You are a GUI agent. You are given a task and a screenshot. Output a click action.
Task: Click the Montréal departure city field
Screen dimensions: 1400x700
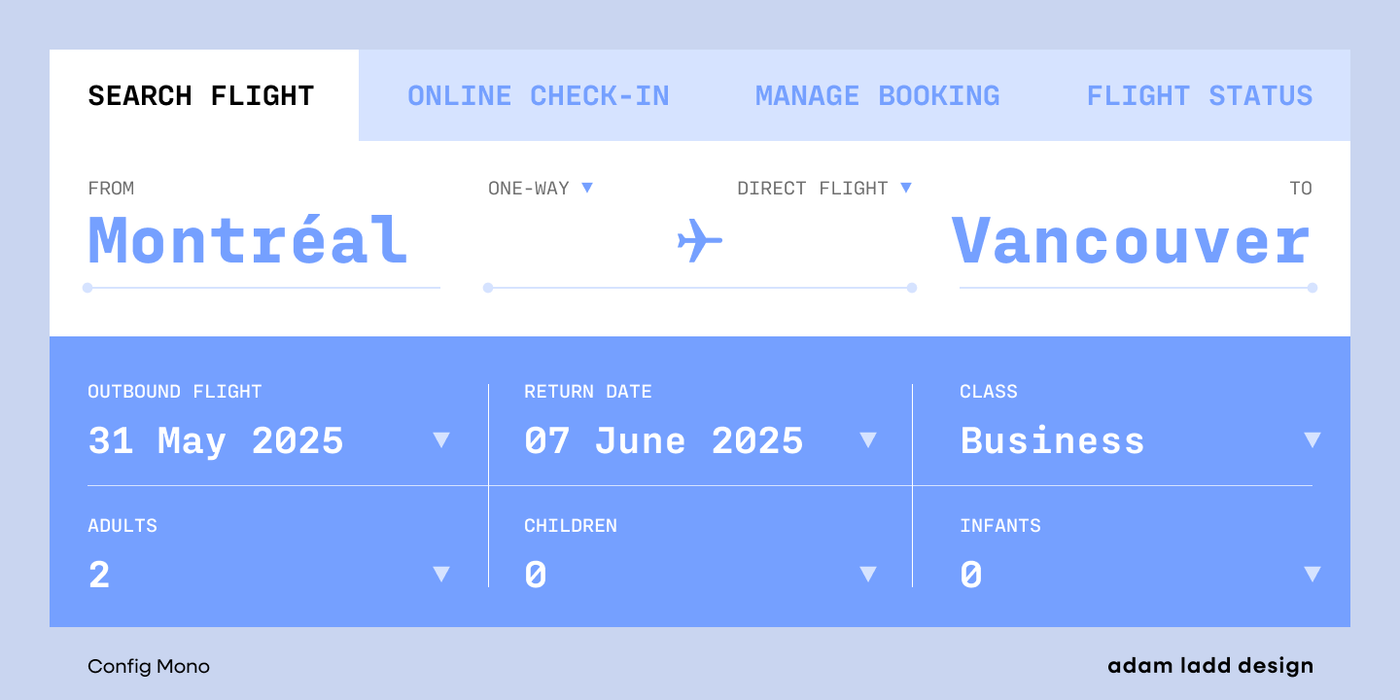click(248, 241)
